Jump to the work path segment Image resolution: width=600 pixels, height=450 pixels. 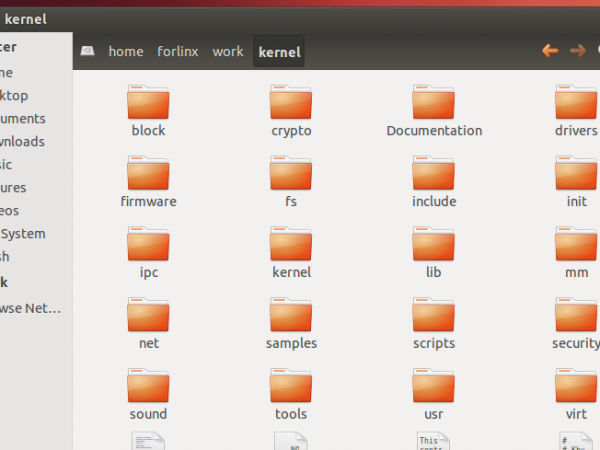tap(227, 51)
